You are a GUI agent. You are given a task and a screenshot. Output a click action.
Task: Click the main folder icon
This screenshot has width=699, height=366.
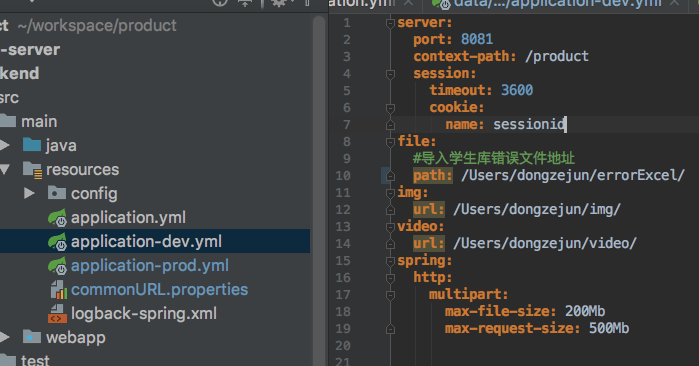[8, 121]
